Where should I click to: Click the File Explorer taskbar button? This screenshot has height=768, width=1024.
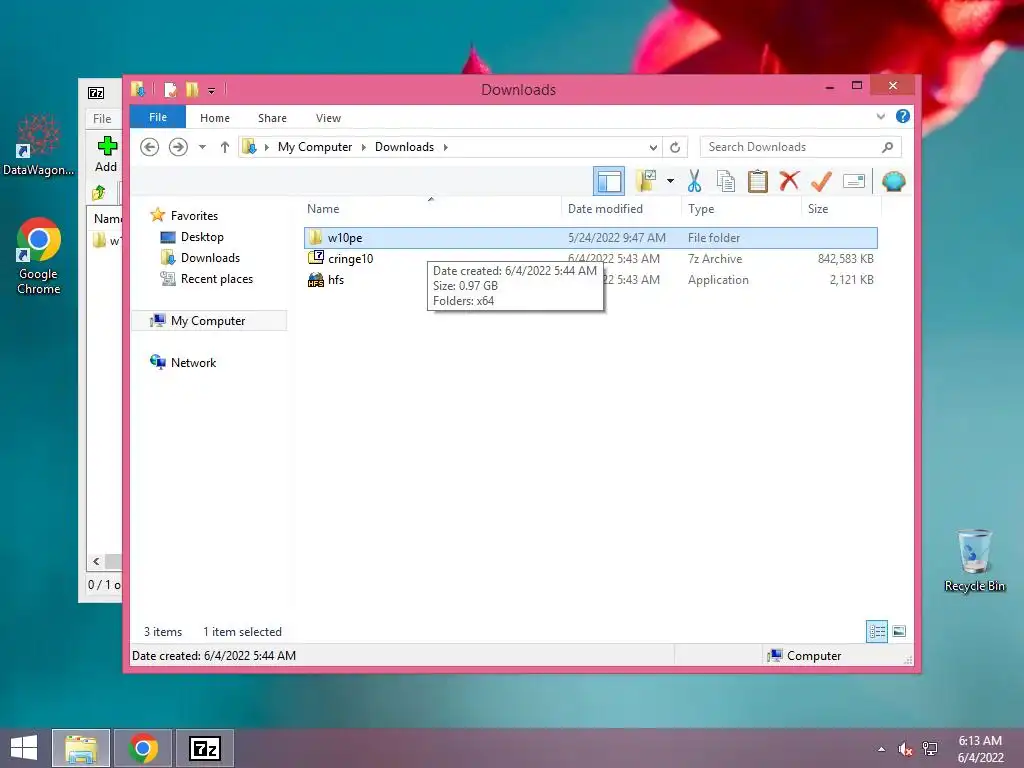(81, 748)
